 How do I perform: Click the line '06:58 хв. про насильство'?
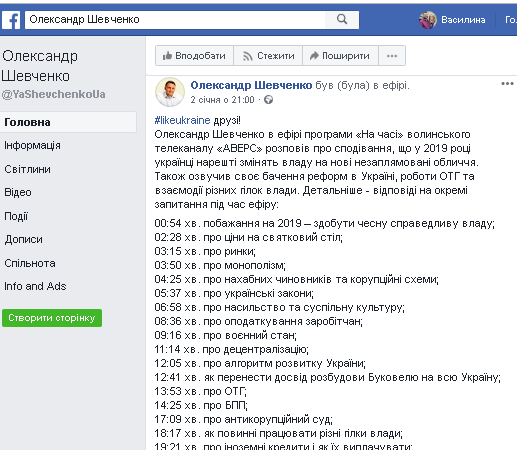coord(280,307)
